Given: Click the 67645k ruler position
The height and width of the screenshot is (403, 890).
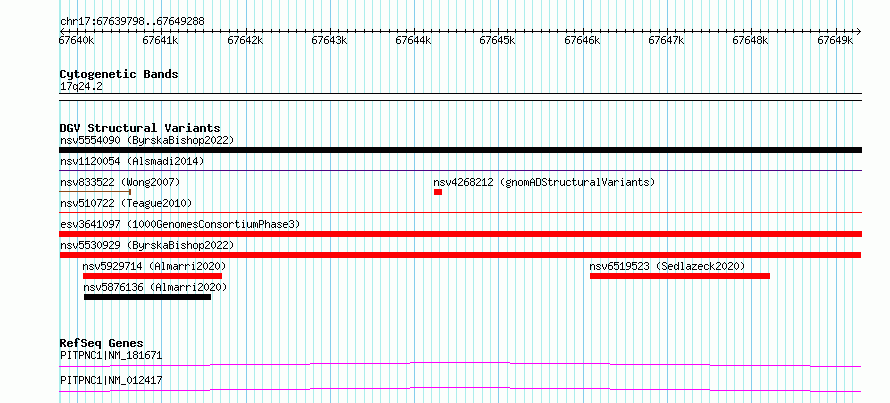Looking at the screenshot, I should pyautogui.click(x=498, y=40).
